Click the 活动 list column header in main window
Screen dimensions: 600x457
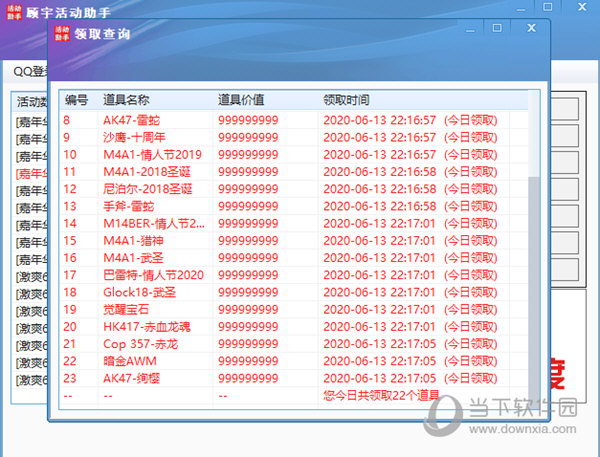point(31,102)
